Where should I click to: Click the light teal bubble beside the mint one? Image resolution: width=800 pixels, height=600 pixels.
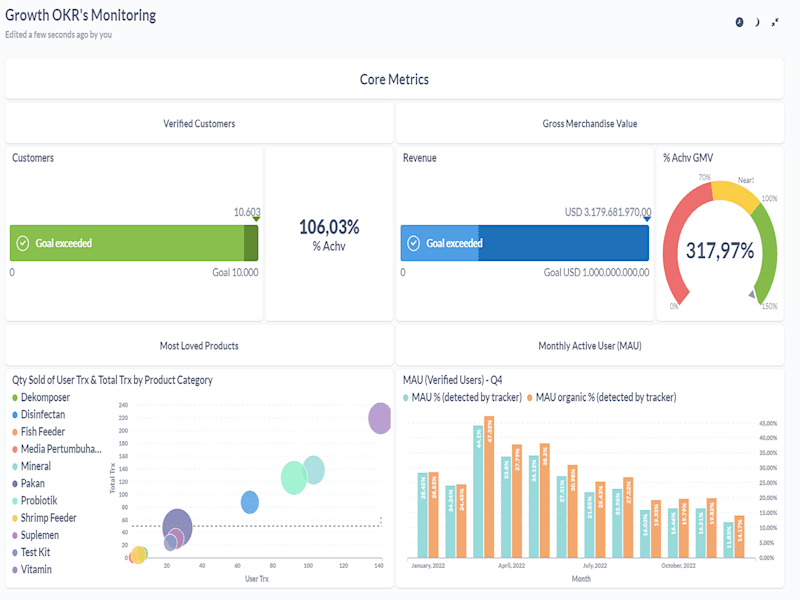(x=315, y=469)
